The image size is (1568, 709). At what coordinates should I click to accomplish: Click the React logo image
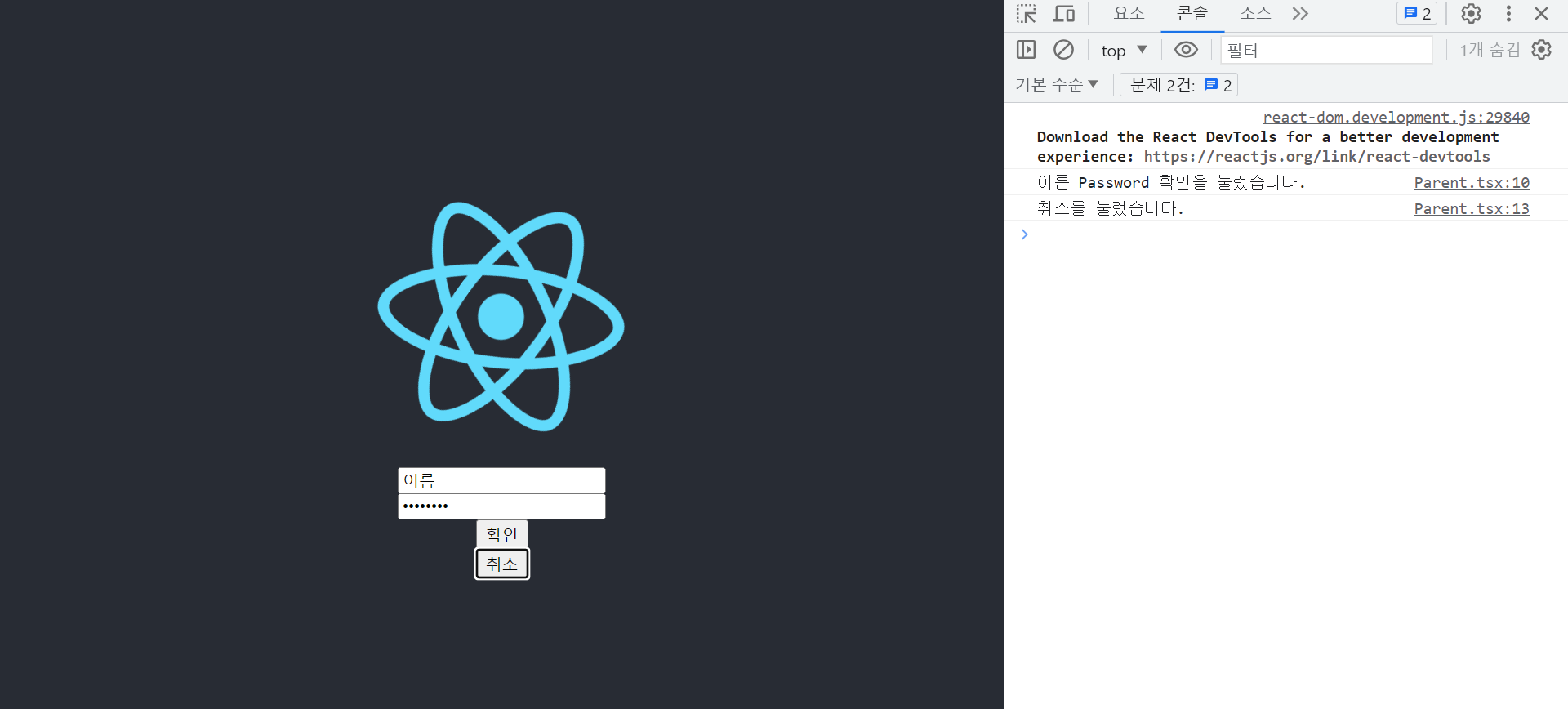tap(501, 317)
